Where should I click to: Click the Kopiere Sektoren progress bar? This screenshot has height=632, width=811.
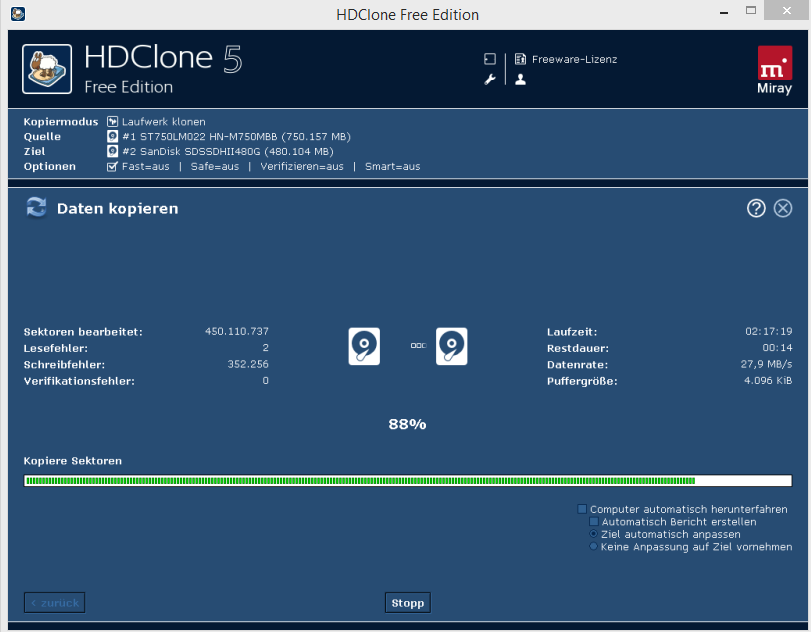tap(408, 480)
